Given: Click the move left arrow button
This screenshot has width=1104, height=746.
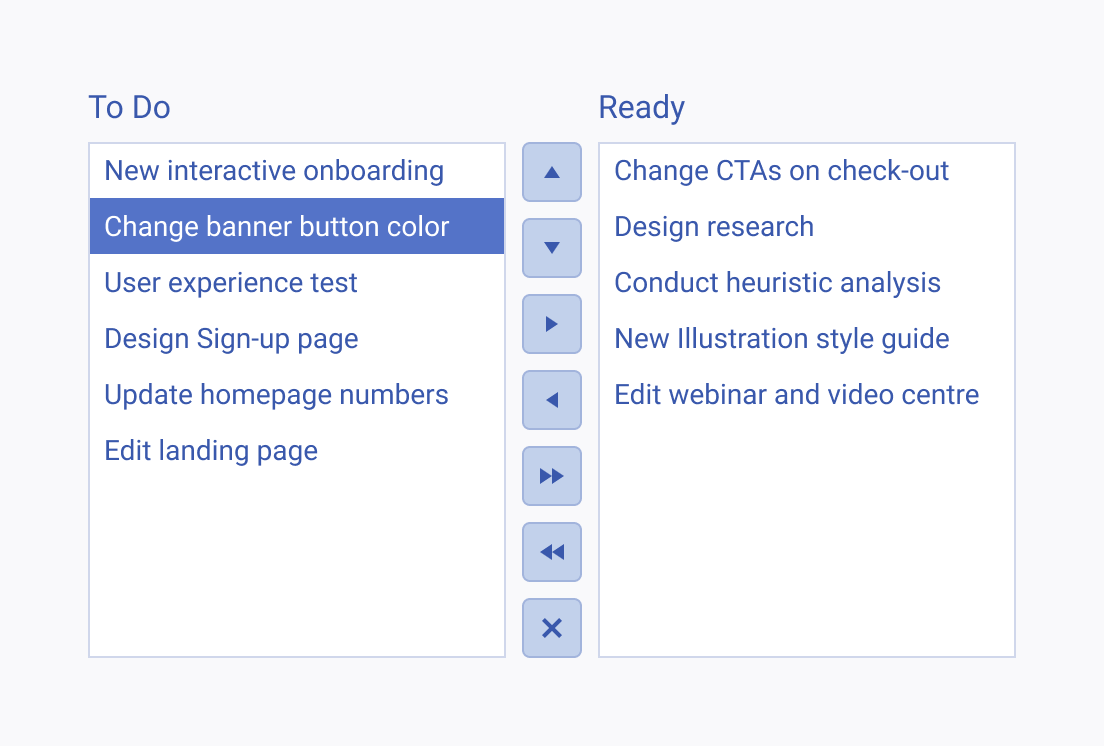Looking at the screenshot, I should coord(552,400).
